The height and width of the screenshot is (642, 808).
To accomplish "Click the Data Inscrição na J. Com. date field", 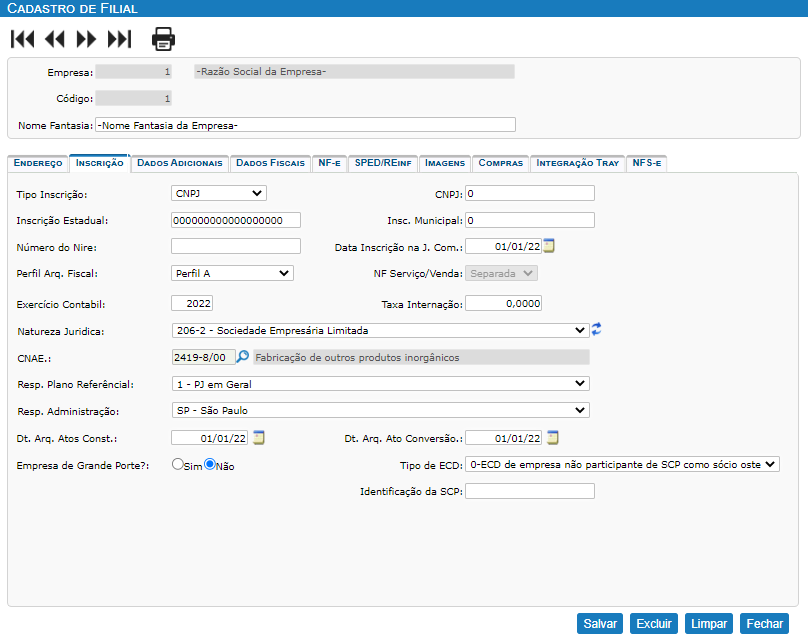I will pos(503,246).
